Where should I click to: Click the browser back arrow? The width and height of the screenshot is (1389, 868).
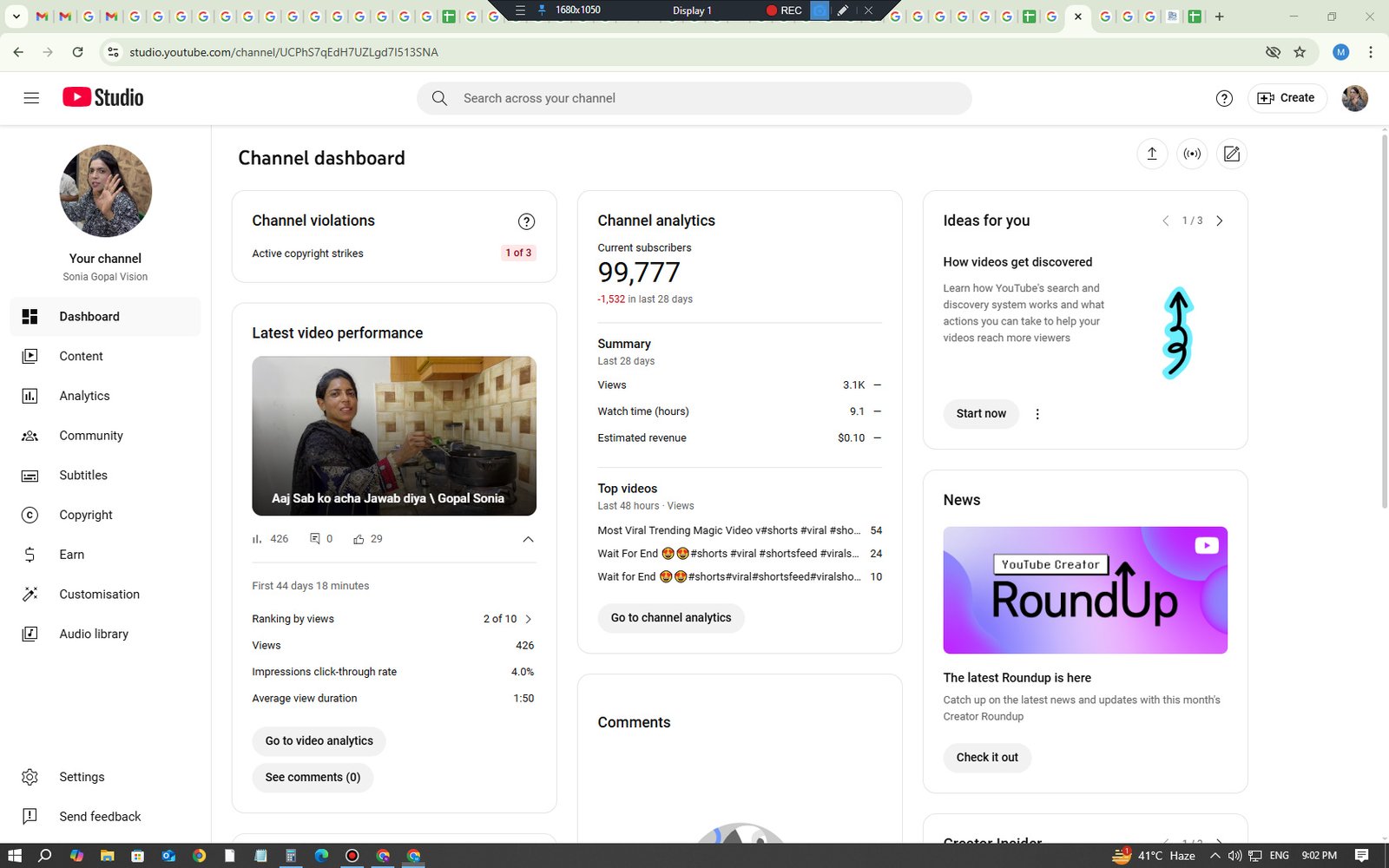point(18,52)
